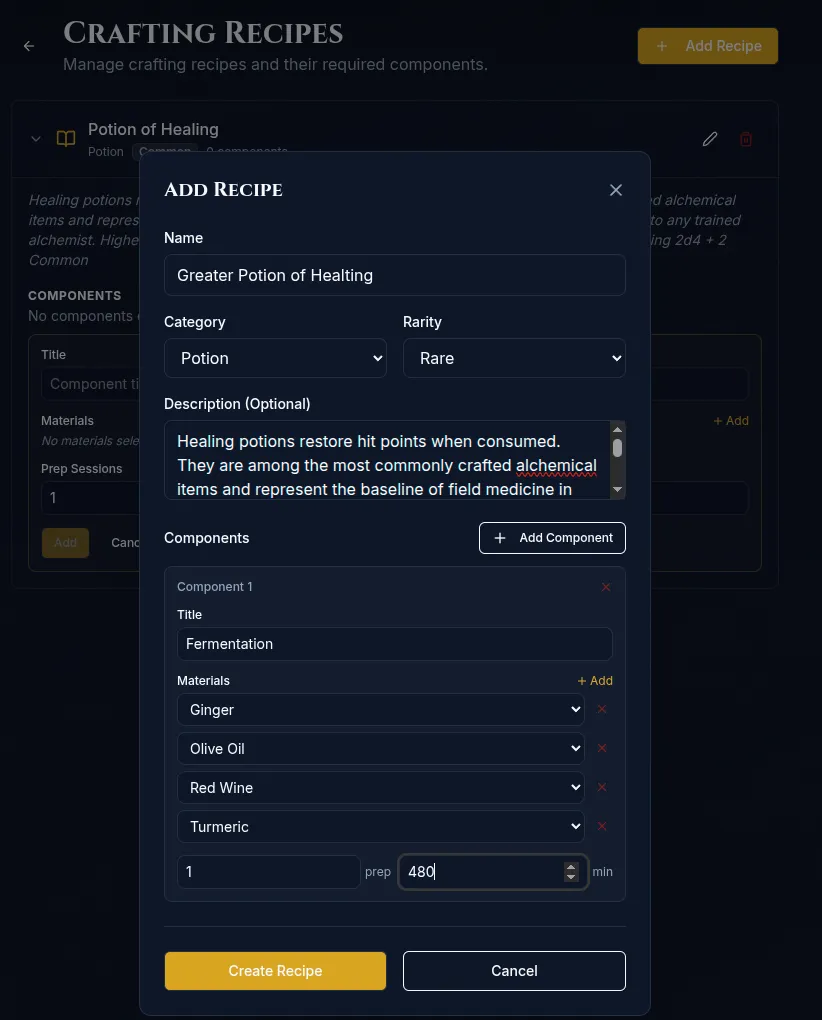Click the Add Component button
This screenshot has height=1020, width=822.
click(552, 538)
